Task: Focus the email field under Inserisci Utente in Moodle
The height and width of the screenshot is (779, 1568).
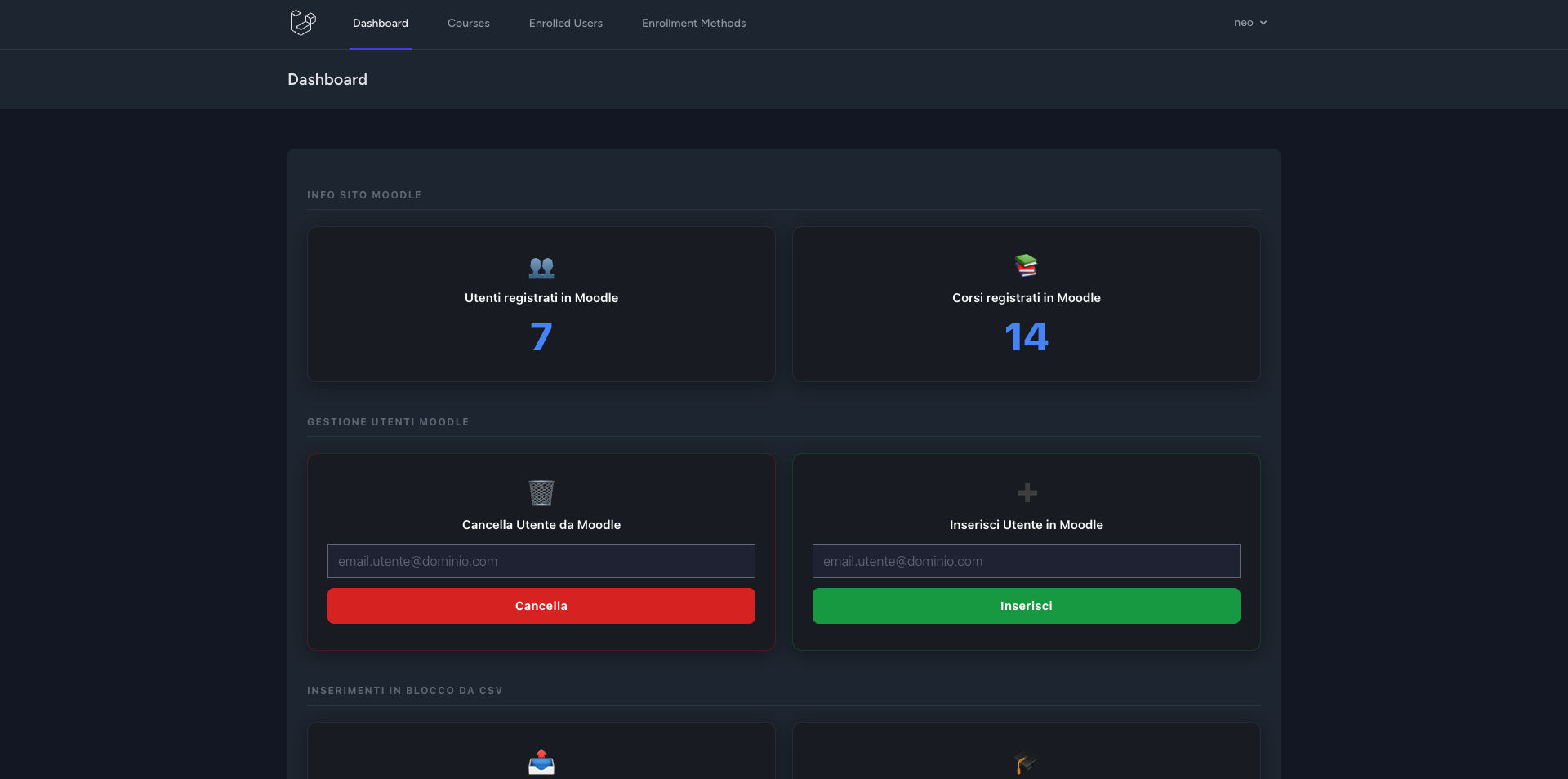Action: (1027, 561)
